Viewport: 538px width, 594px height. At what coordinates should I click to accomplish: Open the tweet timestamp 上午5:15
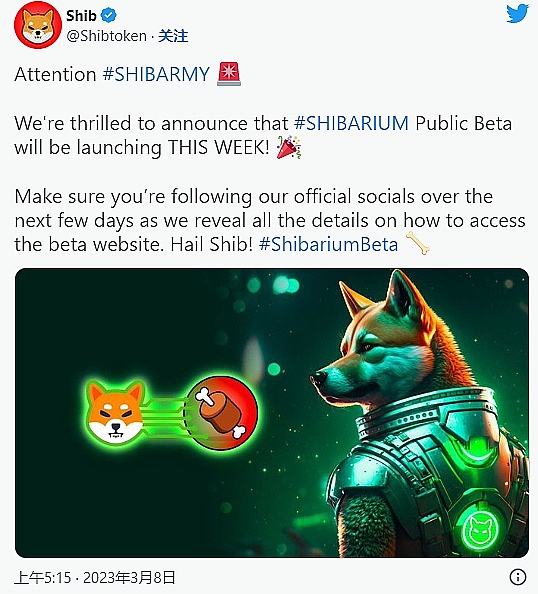pos(43,578)
